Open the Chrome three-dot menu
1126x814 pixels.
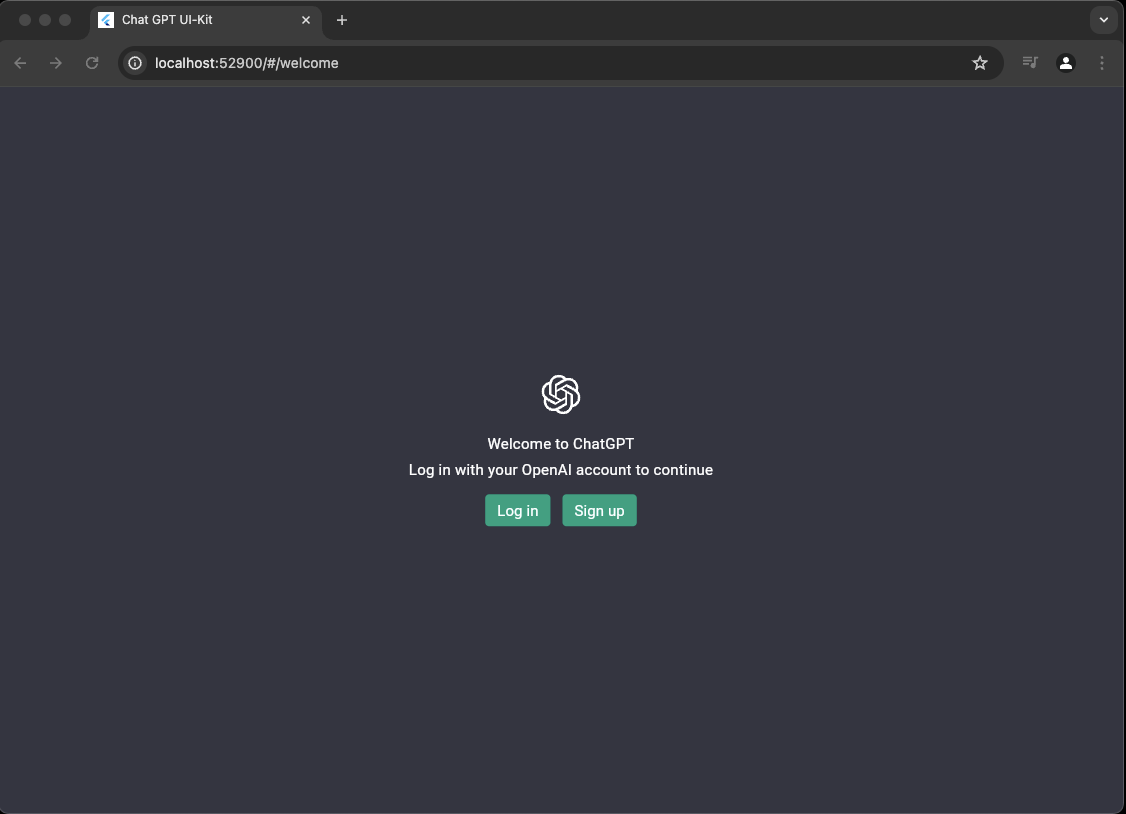coord(1102,63)
